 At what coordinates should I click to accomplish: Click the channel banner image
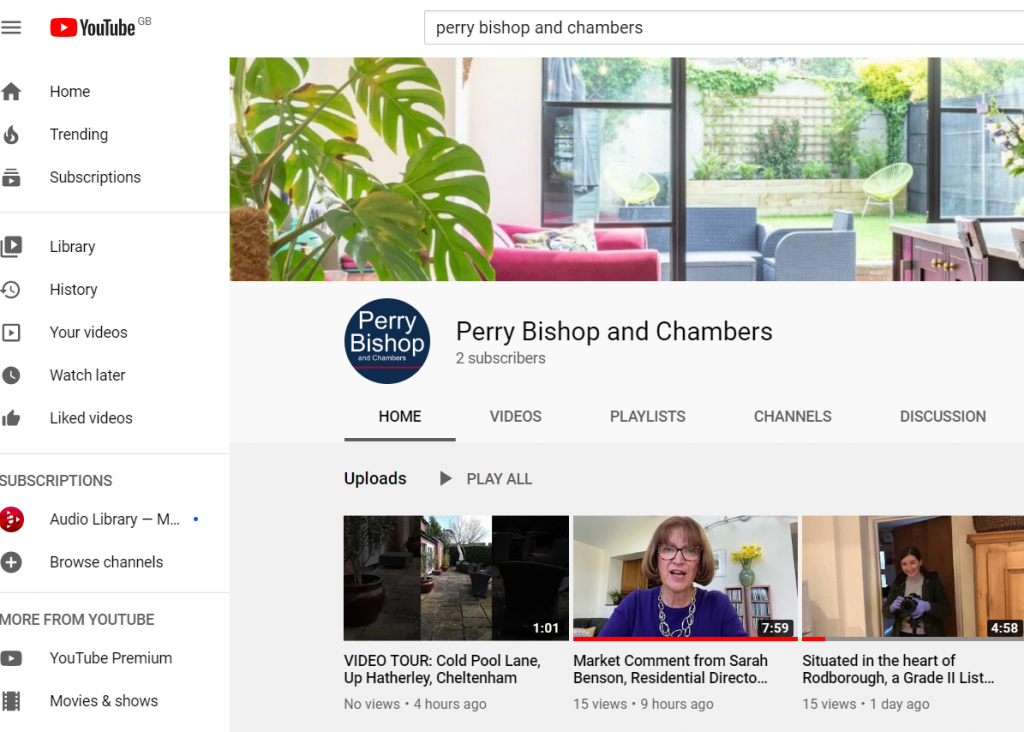click(627, 169)
